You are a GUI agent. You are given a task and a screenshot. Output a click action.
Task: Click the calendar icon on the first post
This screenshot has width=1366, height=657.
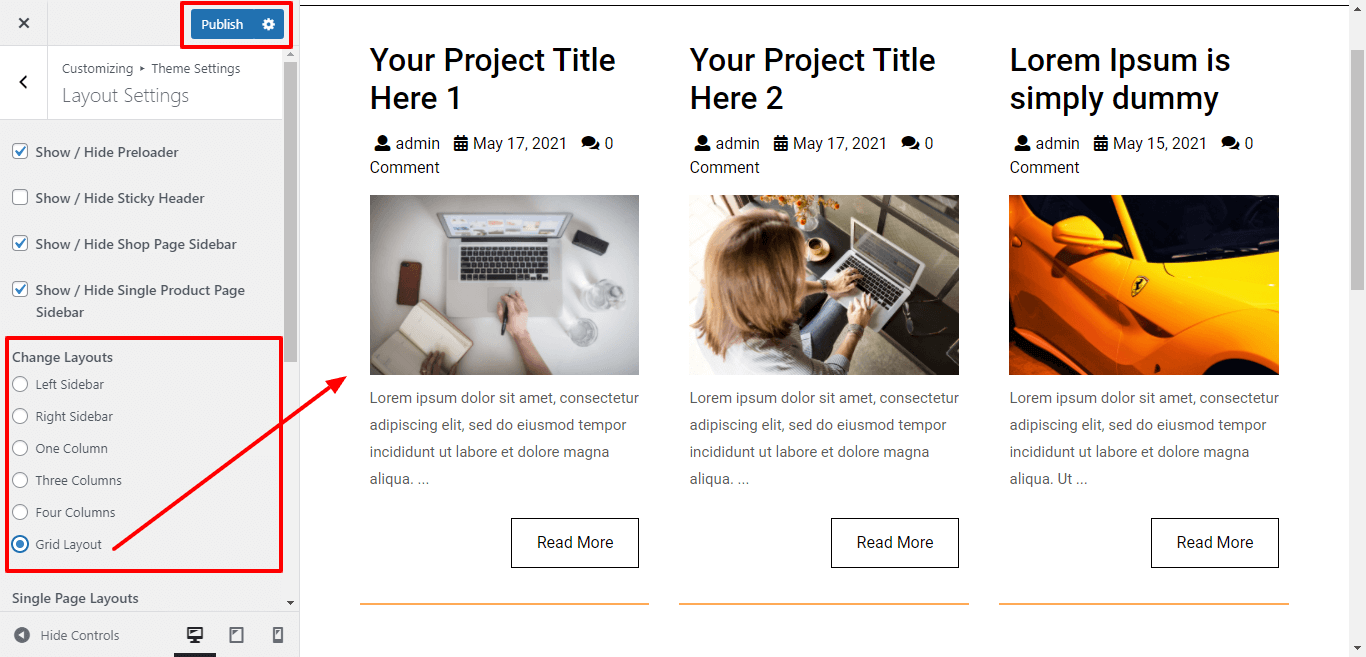point(461,144)
